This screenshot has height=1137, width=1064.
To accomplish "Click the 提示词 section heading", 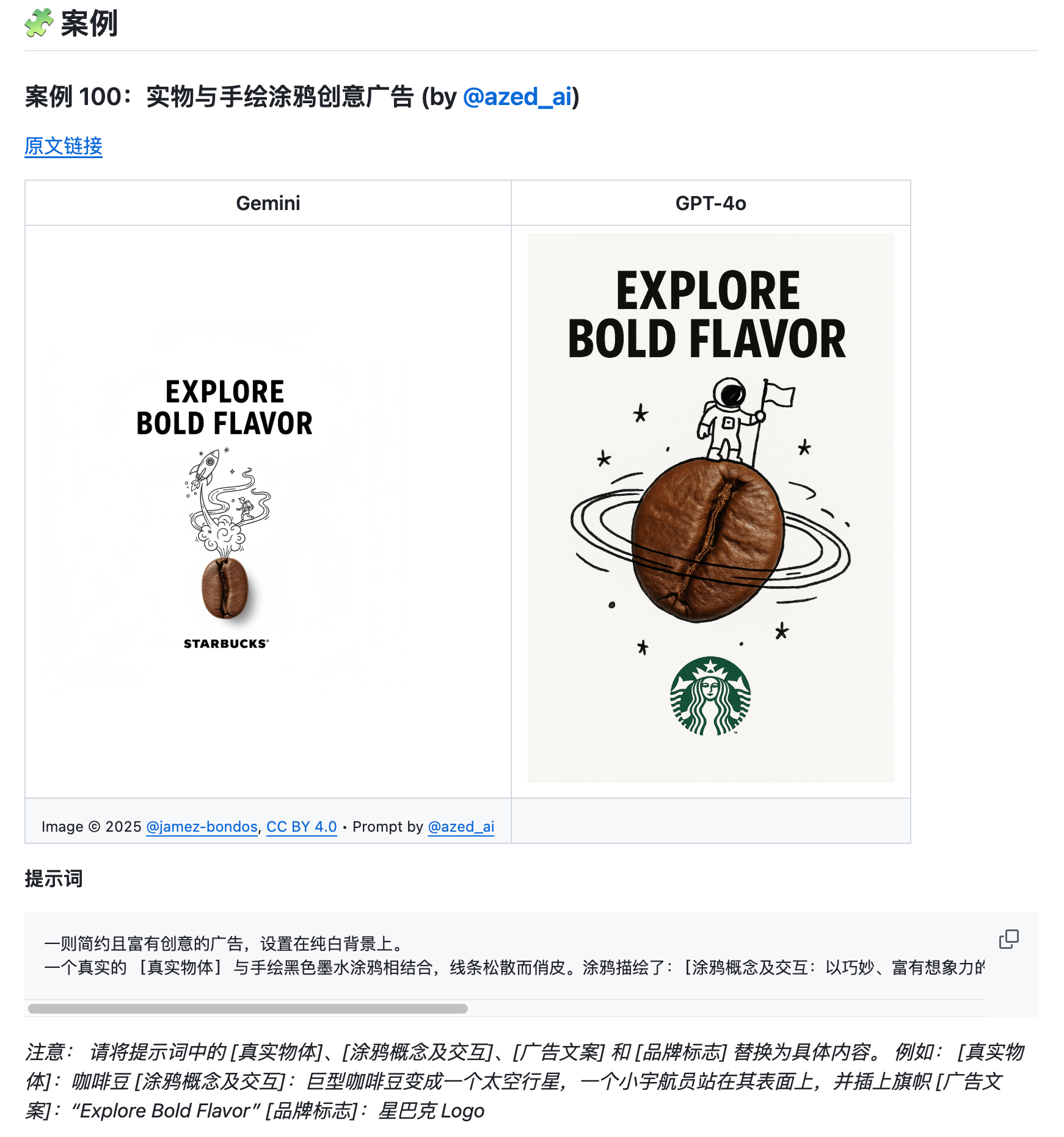I will (x=54, y=879).
